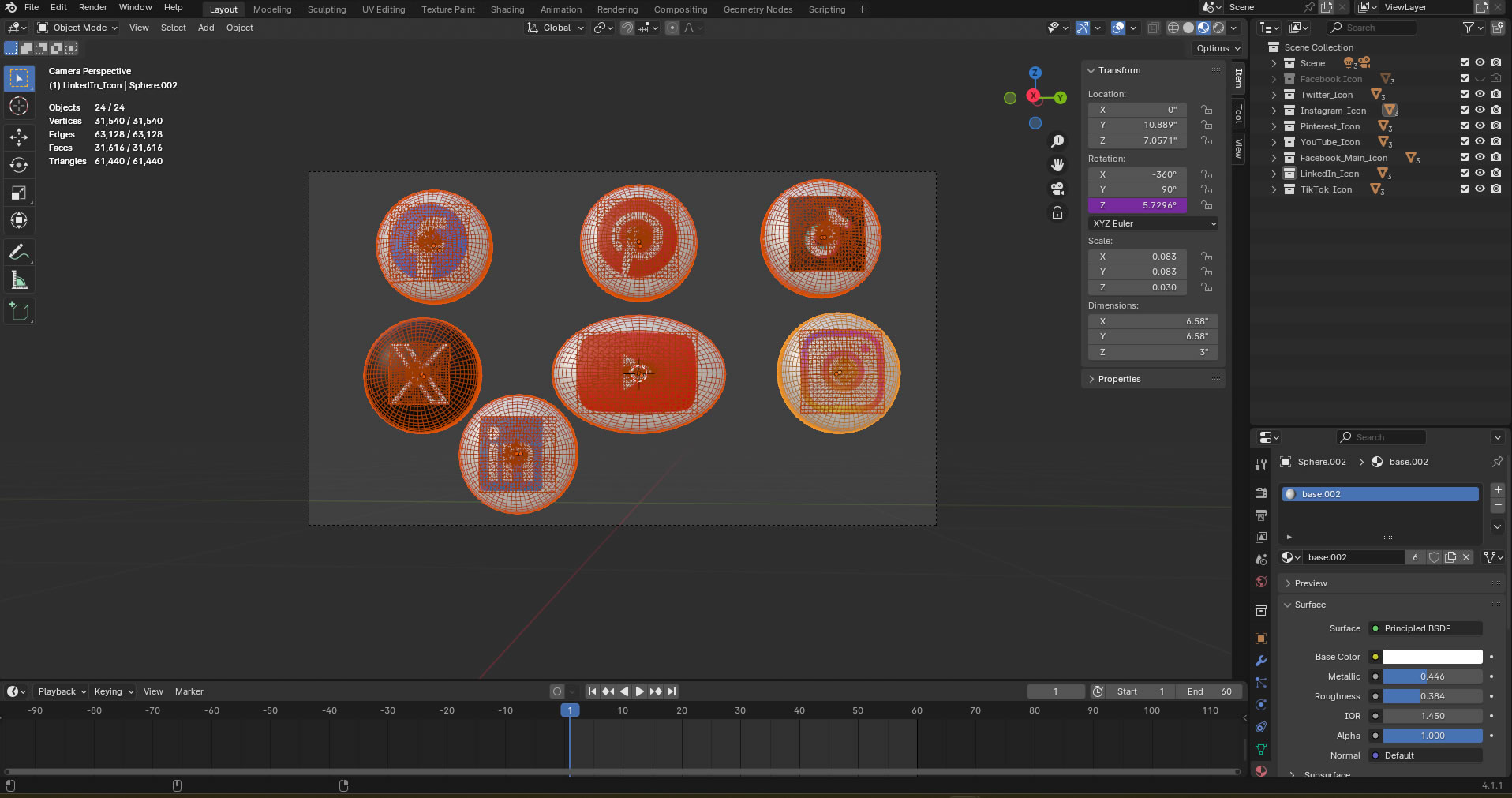The width and height of the screenshot is (1512, 798).
Task: Open the Object properties tab icon
Action: coord(1261,639)
